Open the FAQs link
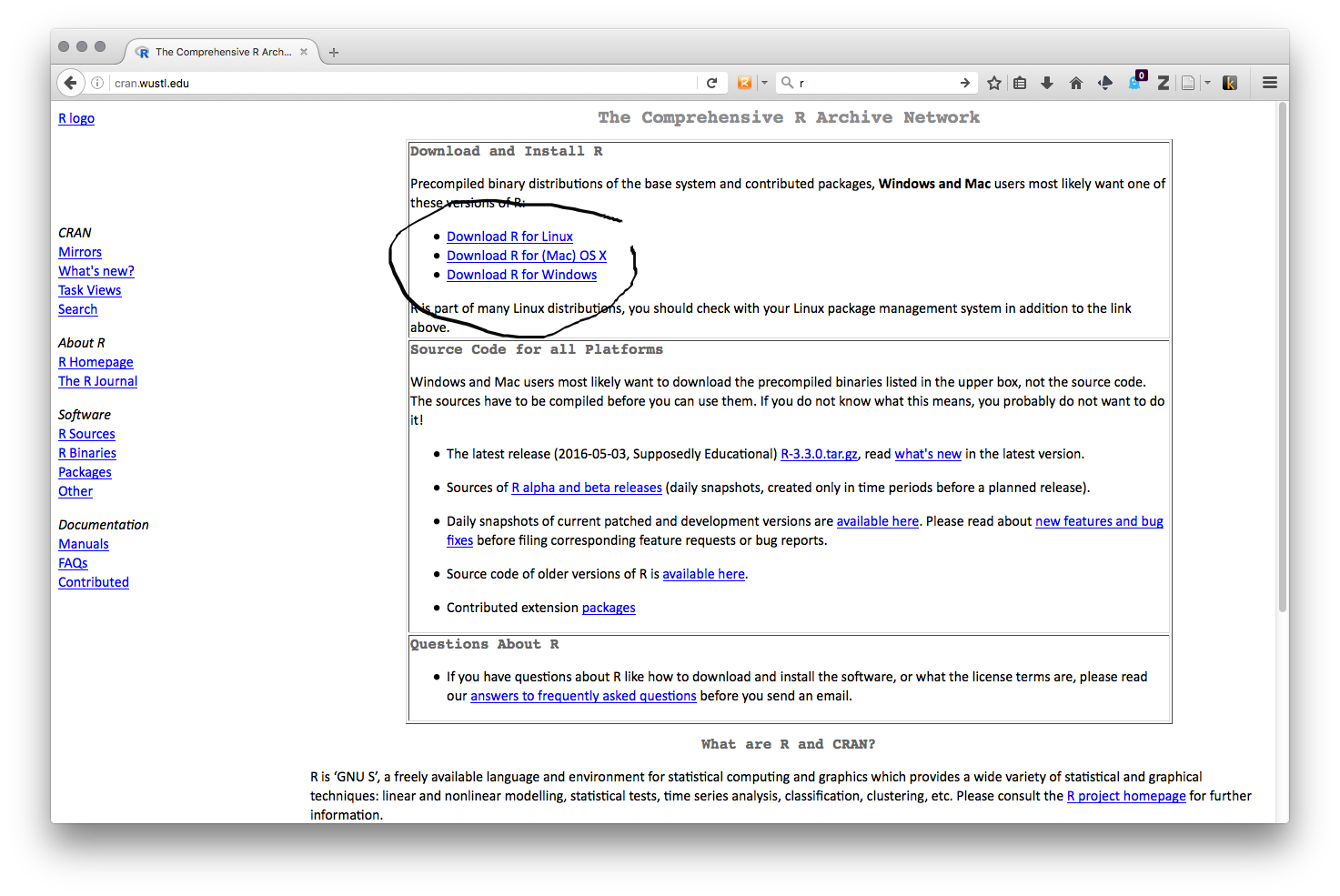Viewport: 1340px width, 896px height. 73,563
